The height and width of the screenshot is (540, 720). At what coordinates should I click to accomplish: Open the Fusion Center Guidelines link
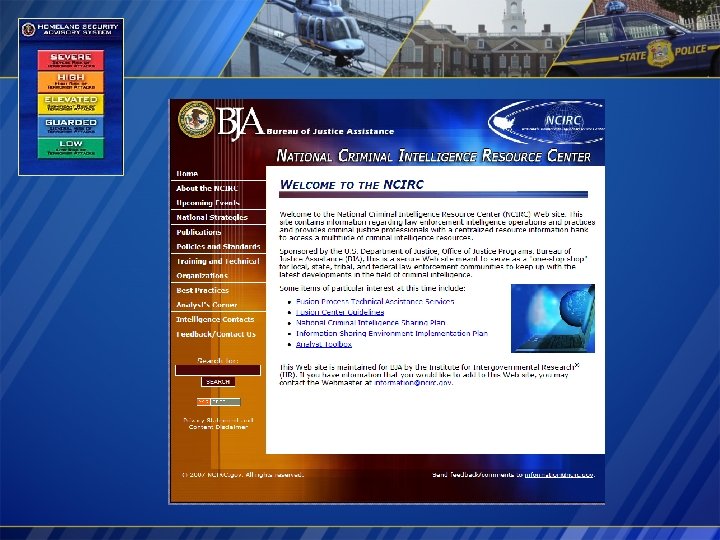point(340,312)
